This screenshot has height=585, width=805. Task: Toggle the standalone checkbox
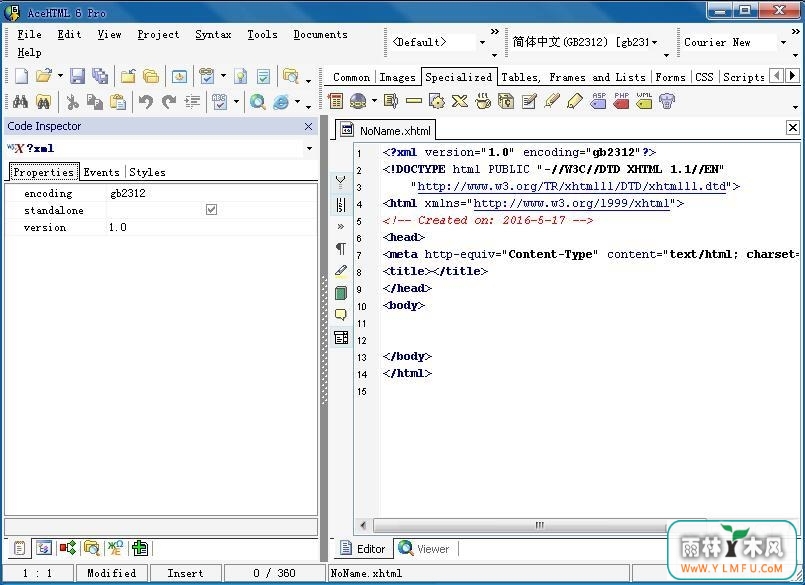[211, 210]
